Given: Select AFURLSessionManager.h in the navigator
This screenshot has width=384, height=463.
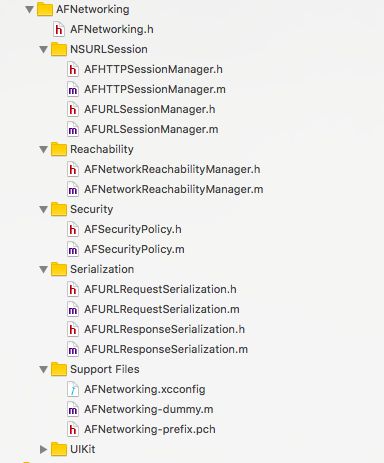Looking at the screenshot, I should point(150,109).
